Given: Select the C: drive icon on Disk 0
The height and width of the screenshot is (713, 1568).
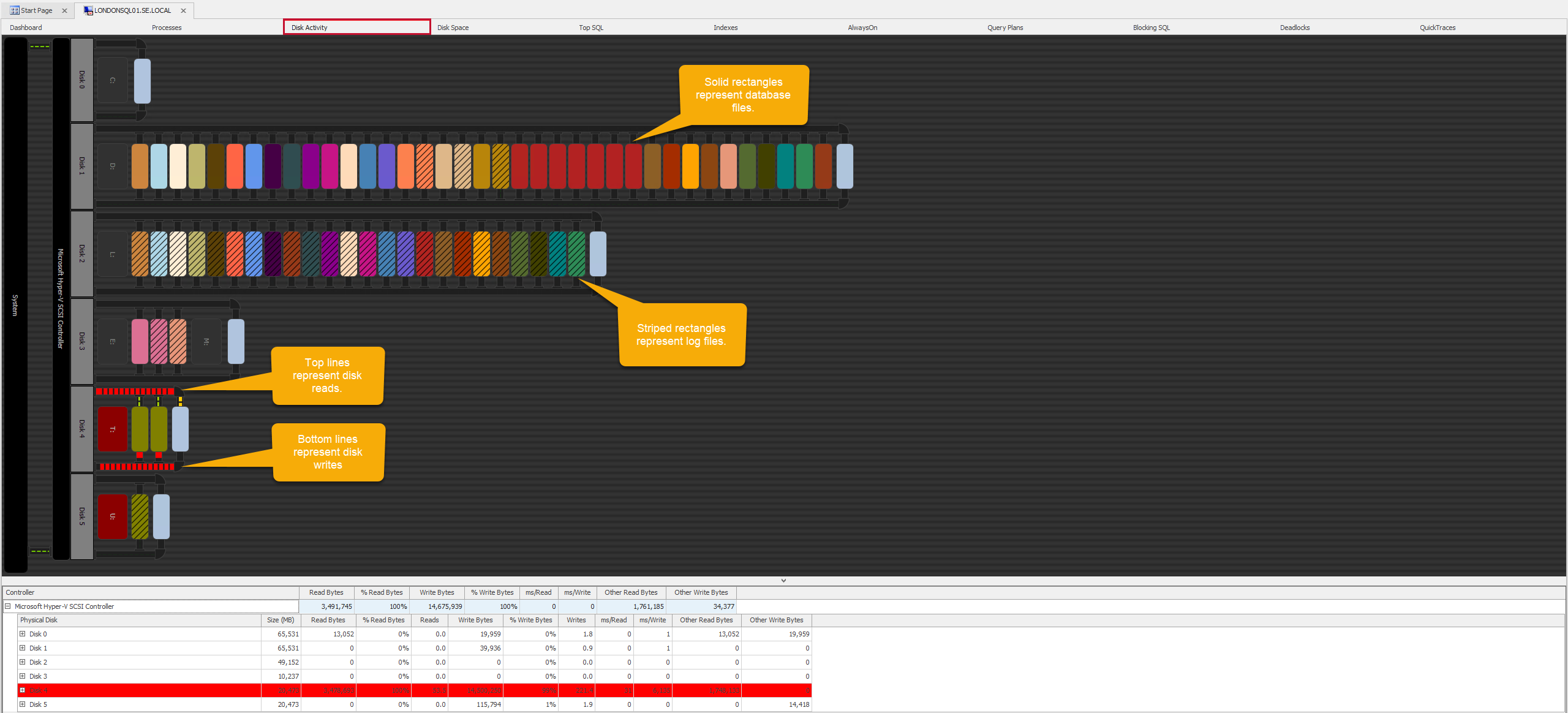Looking at the screenshot, I should click(113, 80).
